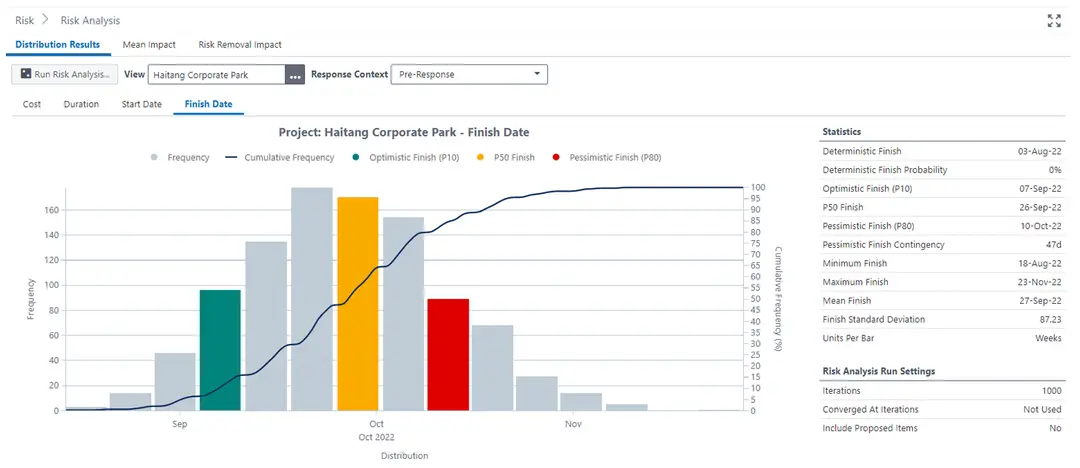Screen dimensions: 1080x468
Task: Click the Deterministic Finish value 03-Aug-22
Action: tap(1040, 151)
